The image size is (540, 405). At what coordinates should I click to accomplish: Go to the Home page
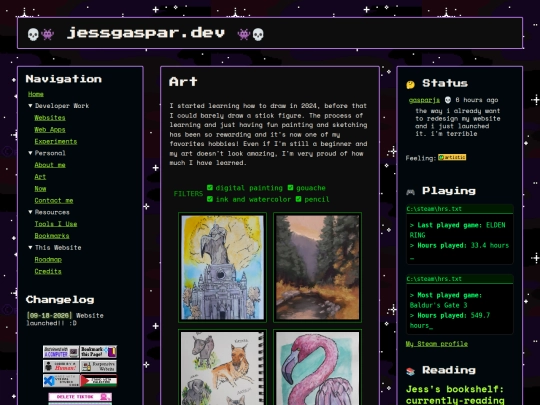pyautogui.click(x=36, y=94)
